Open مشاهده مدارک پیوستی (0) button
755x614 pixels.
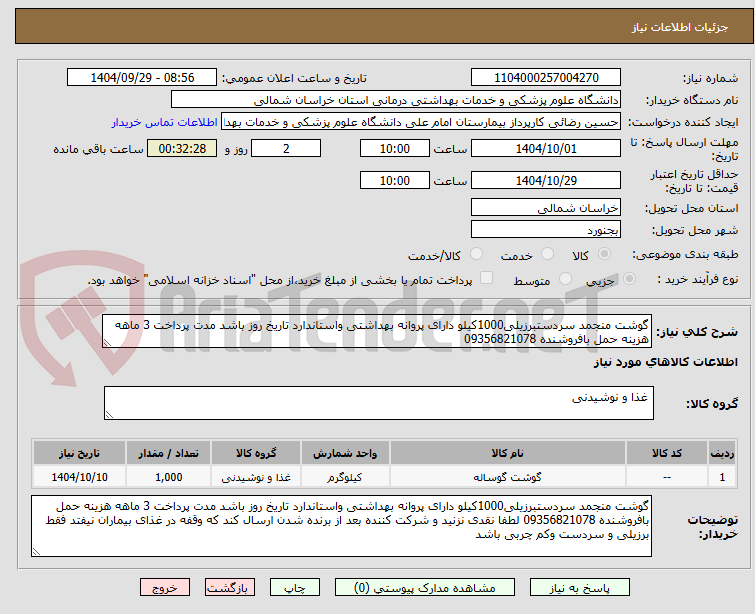pos(425,588)
